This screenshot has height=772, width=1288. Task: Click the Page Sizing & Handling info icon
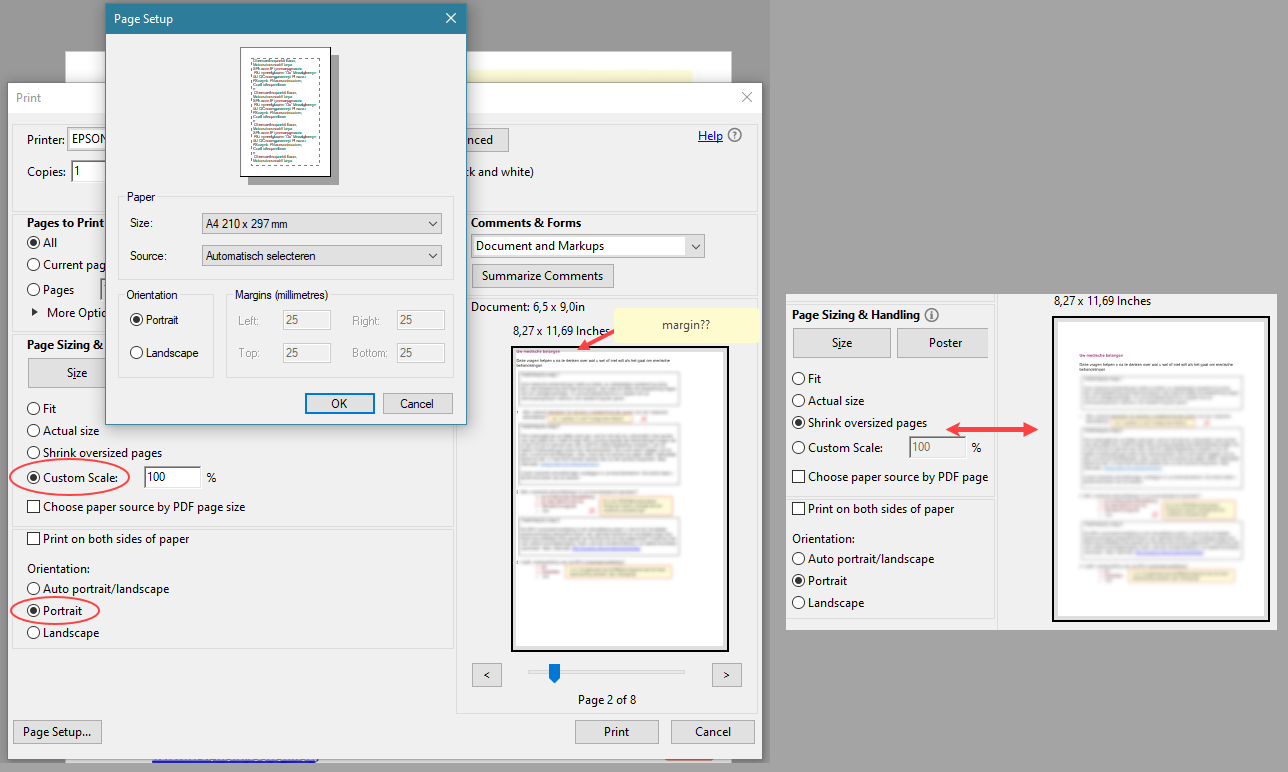tap(931, 315)
